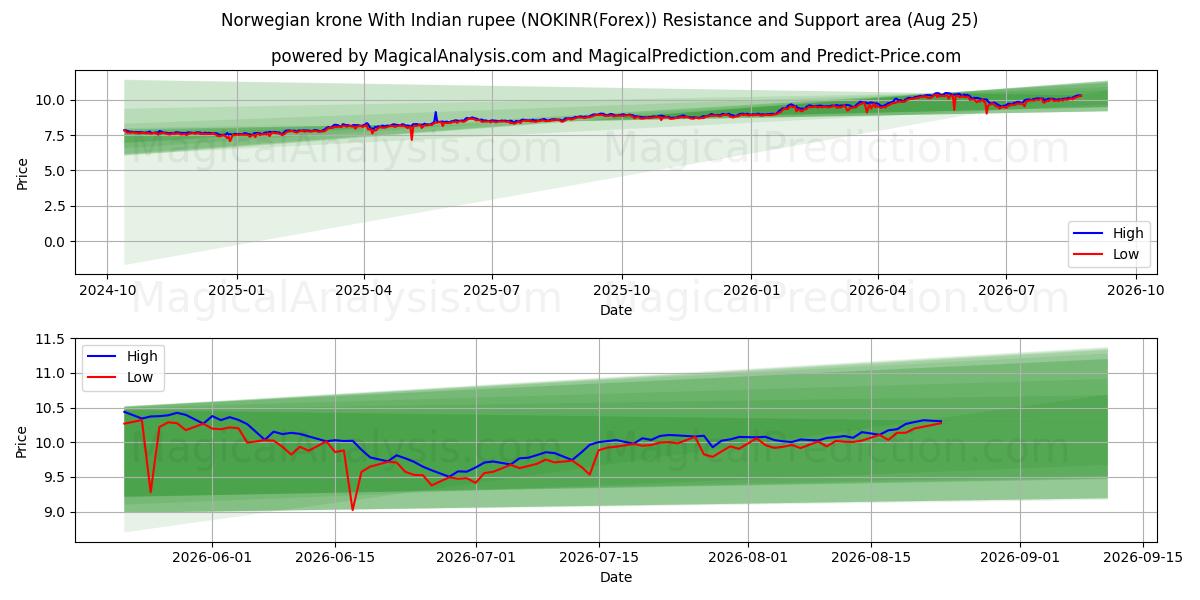Screen dimensions: 1200x600
Task: Click 'High' in the bottom chart legend
Action: [x=143, y=356]
